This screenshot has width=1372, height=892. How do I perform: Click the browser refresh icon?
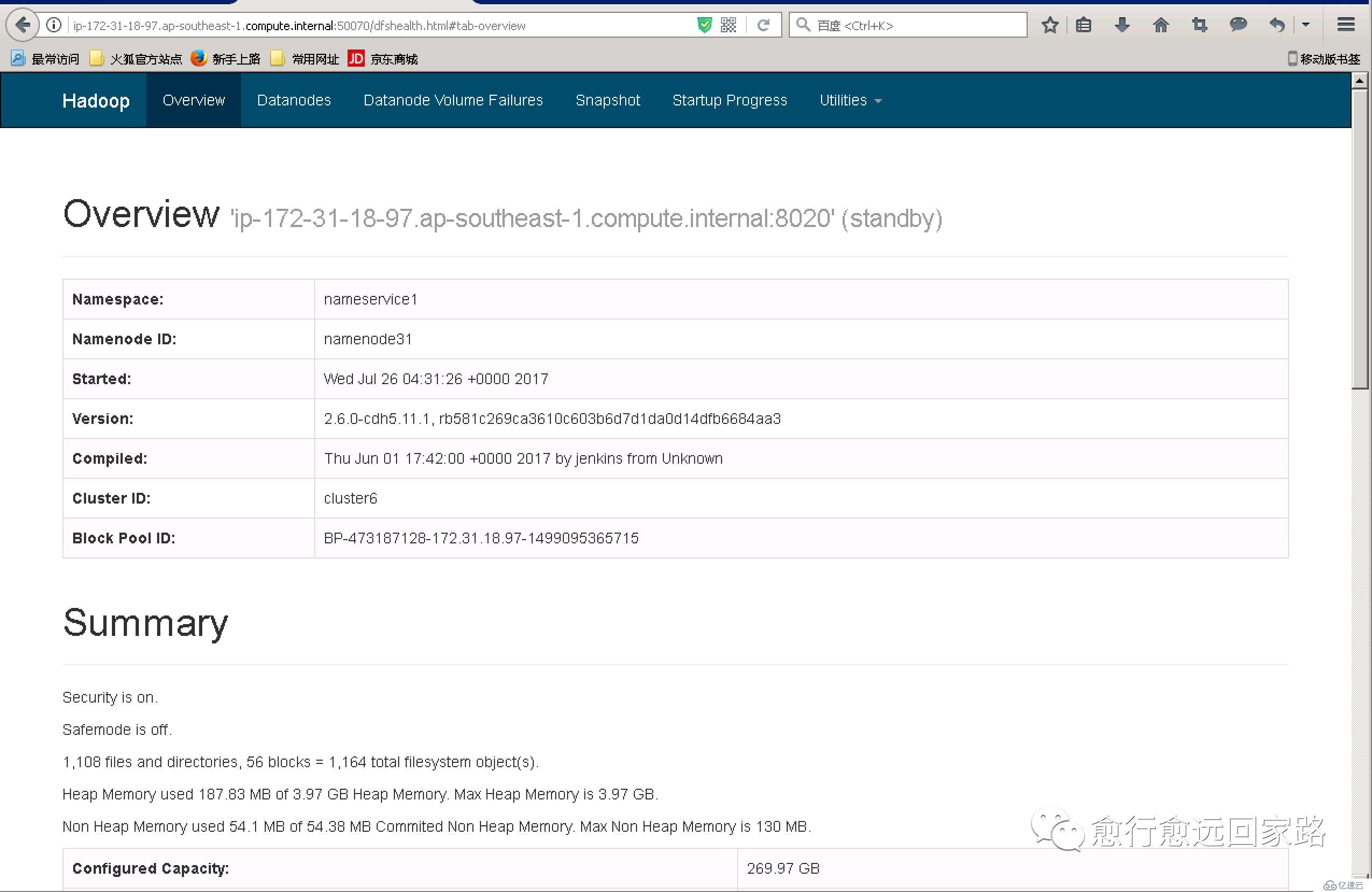coord(764,25)
